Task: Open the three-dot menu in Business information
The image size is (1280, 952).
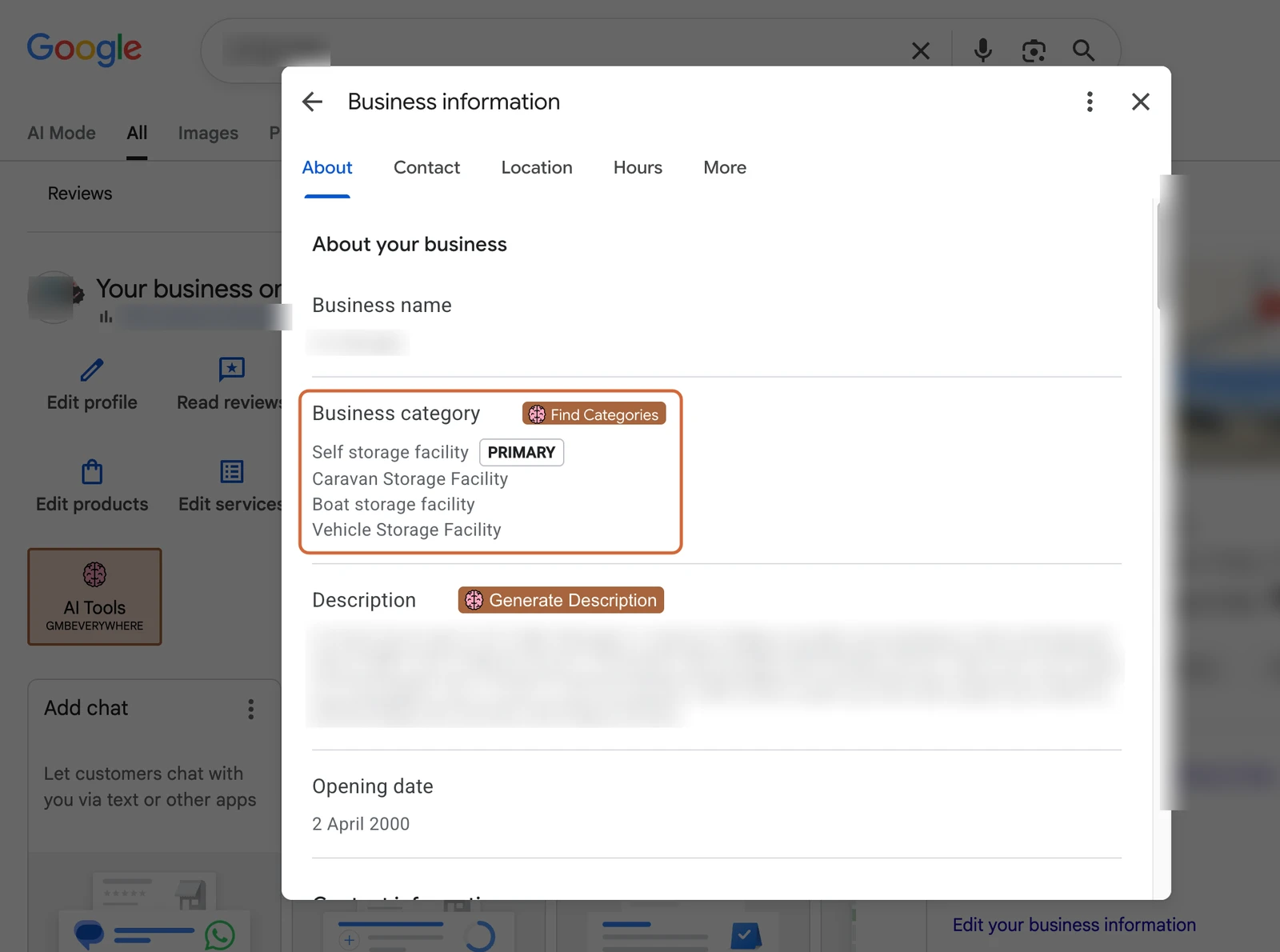Action: (1090, 102)
